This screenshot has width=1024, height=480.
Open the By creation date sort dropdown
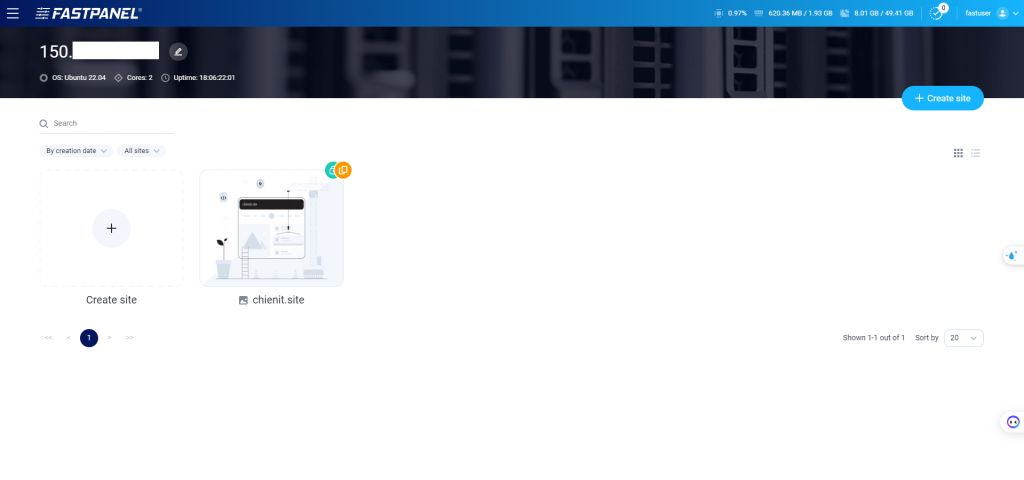[76, 151]
